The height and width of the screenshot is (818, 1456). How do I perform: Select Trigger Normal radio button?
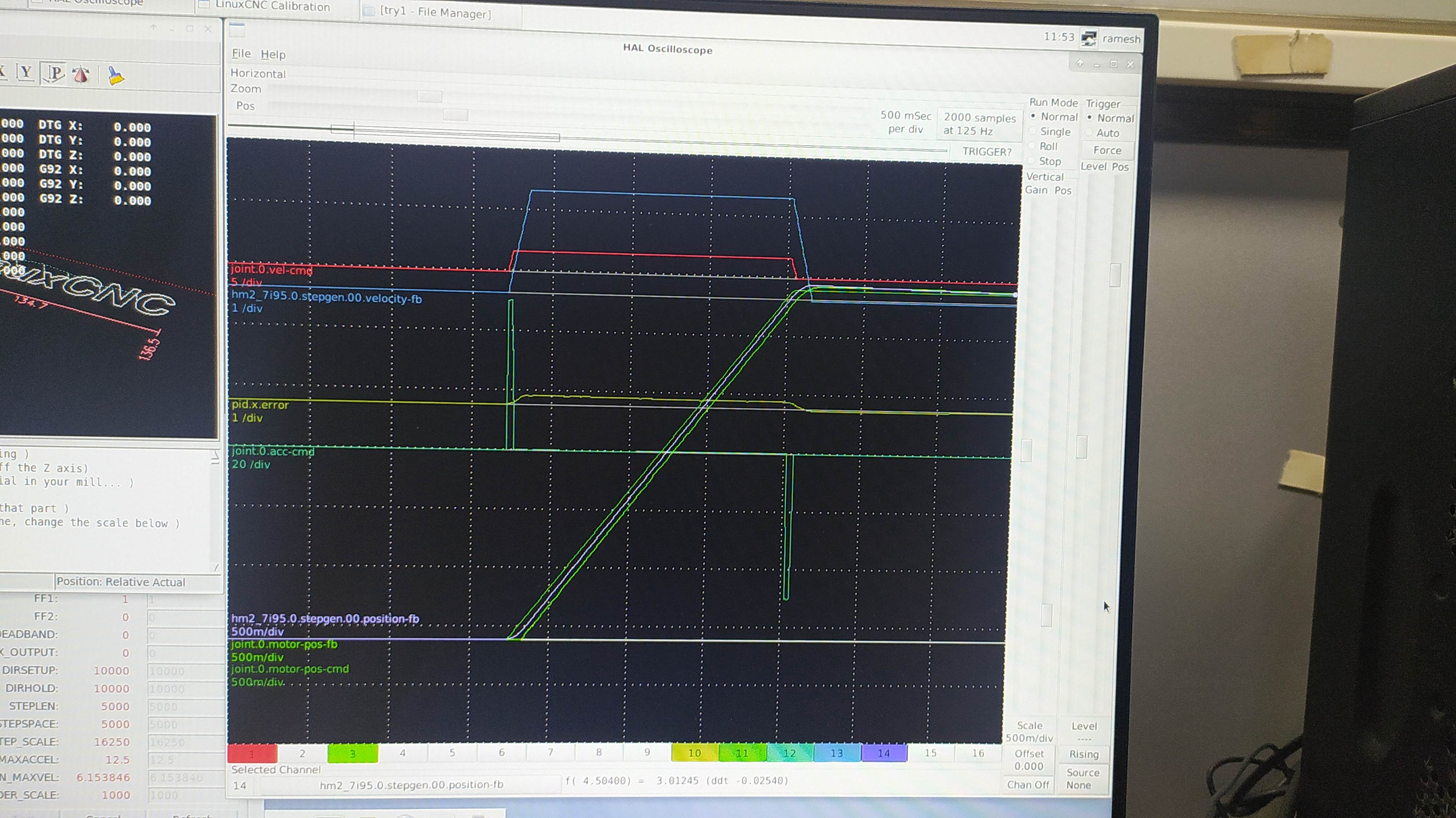click(x=1089, y=117)
